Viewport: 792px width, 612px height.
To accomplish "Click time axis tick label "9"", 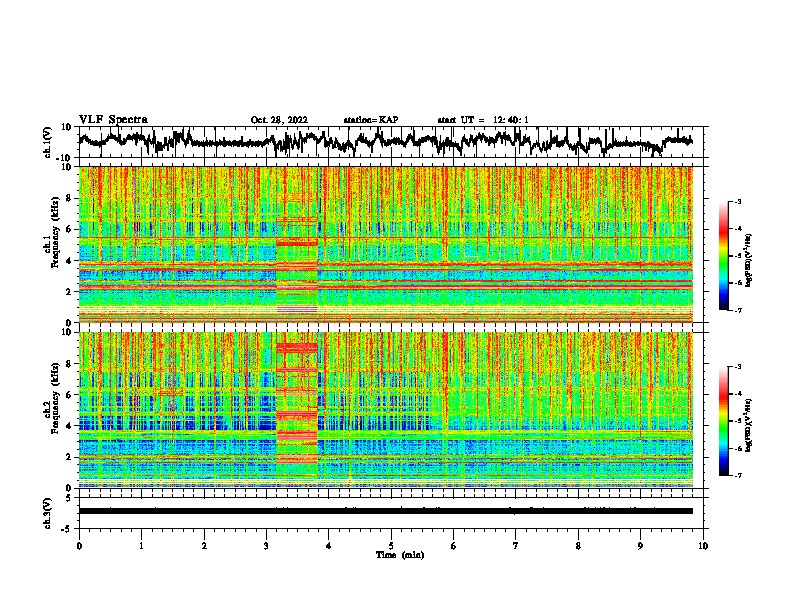I will pos(640,546).
